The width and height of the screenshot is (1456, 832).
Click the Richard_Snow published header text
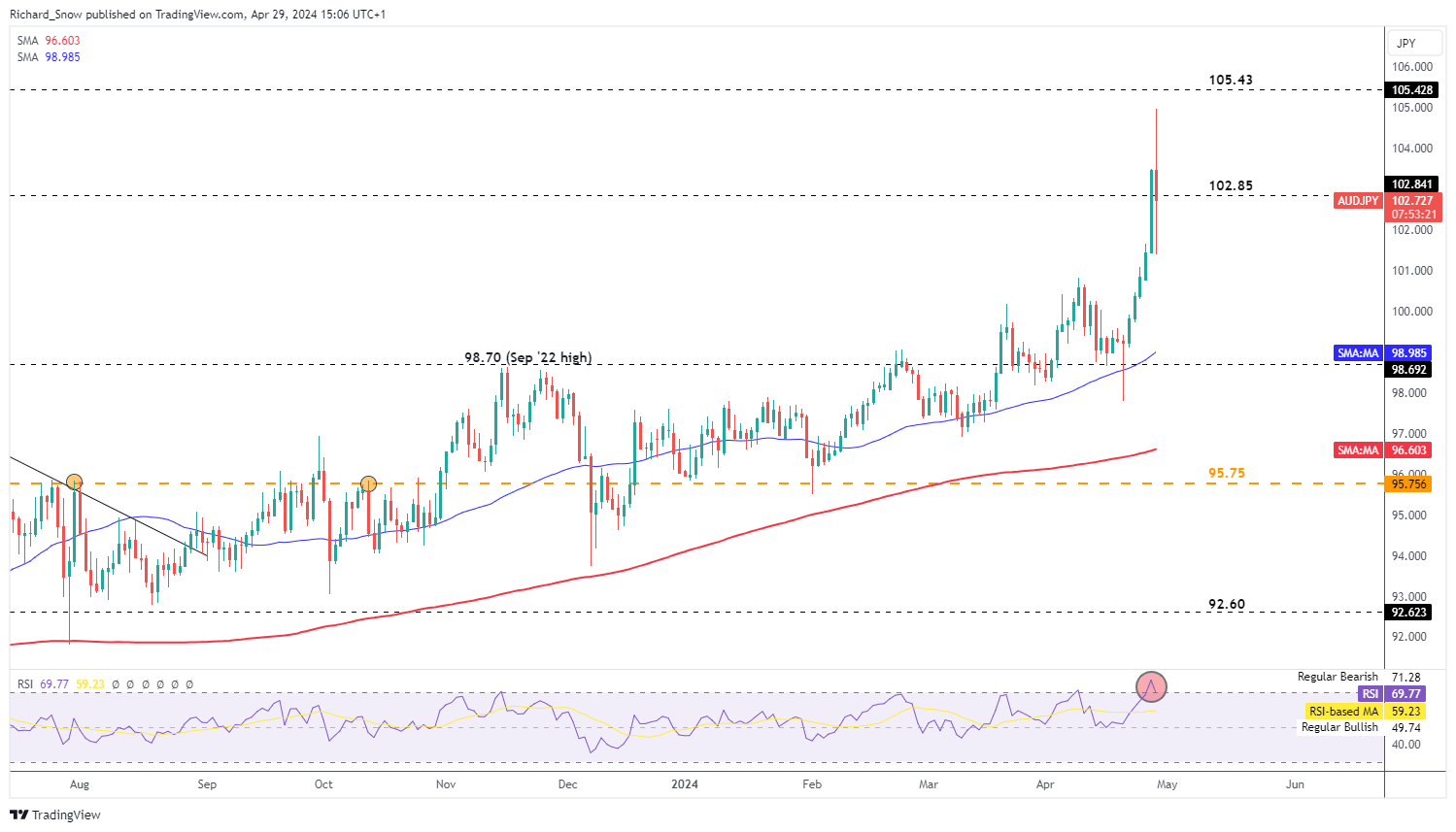pyautogui.click(x=197, y=15)
